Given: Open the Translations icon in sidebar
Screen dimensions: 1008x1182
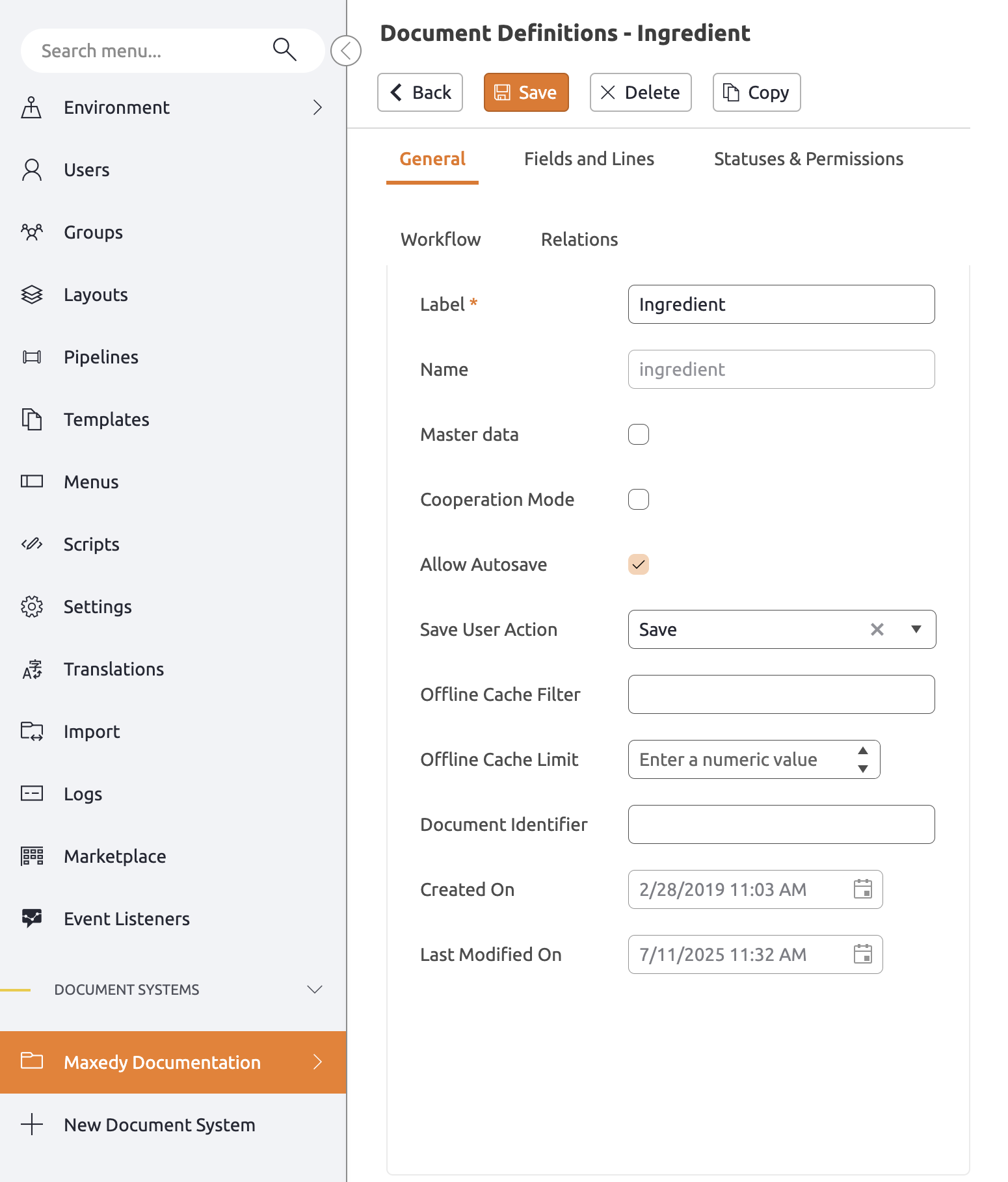Looking at the screenshot, I should coord(31,669).
